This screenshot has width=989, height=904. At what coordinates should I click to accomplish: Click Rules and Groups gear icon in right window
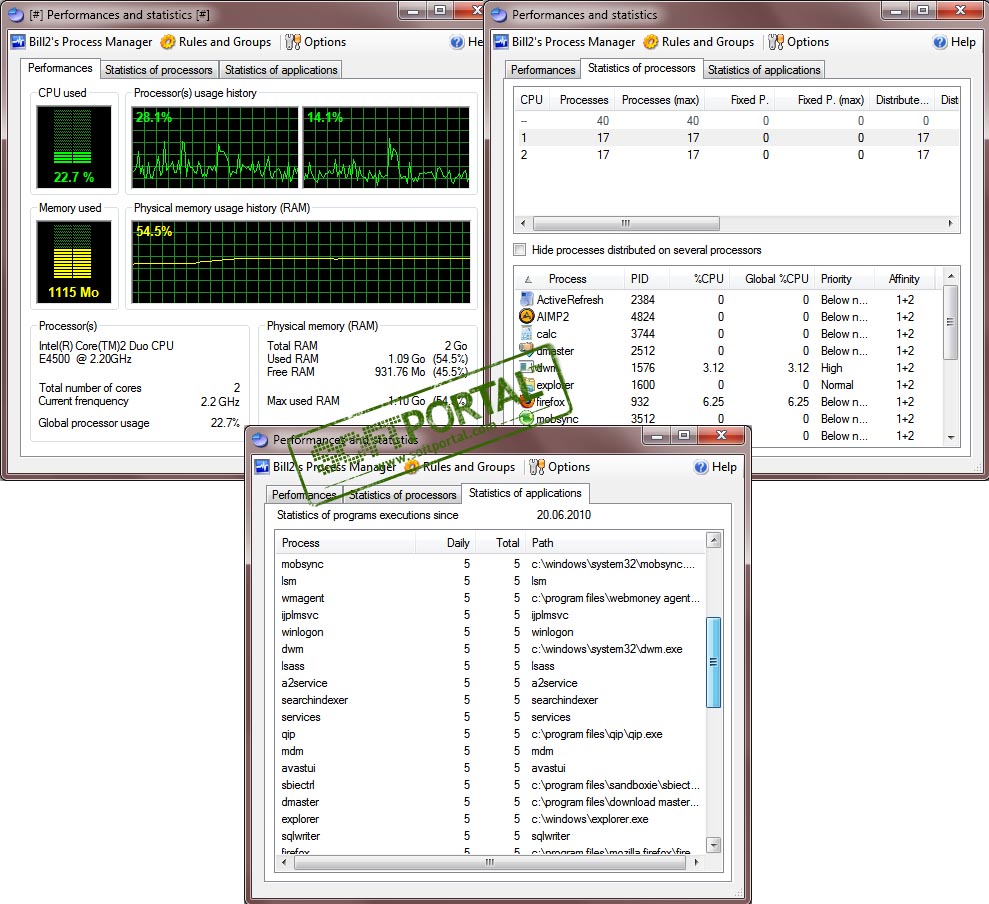[x=650, y=42]
